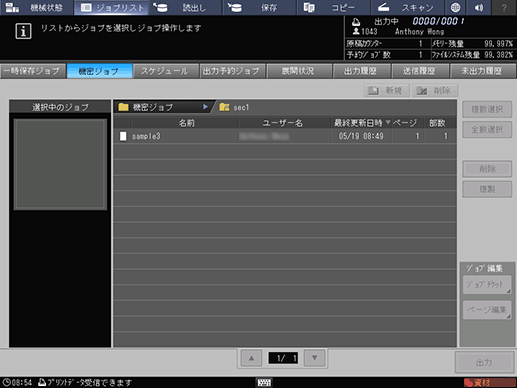517x388 pixels.
Task: Go to previous page with up arrow
Action: (251, 358)
